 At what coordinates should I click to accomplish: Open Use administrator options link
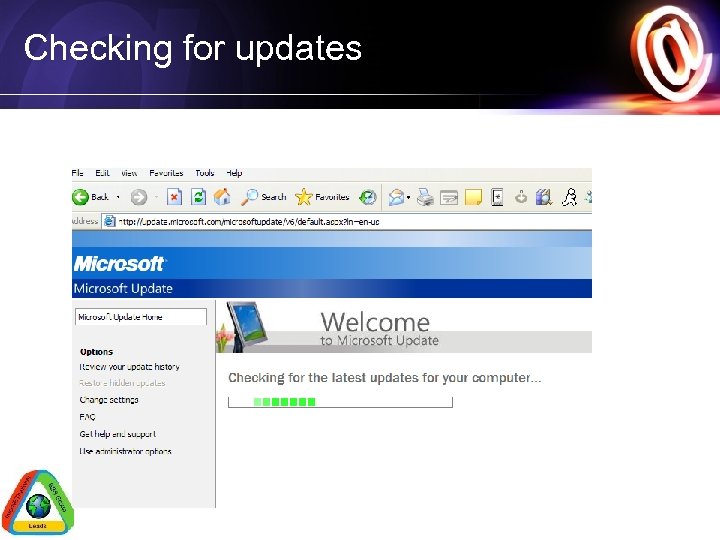coord(125,451)
